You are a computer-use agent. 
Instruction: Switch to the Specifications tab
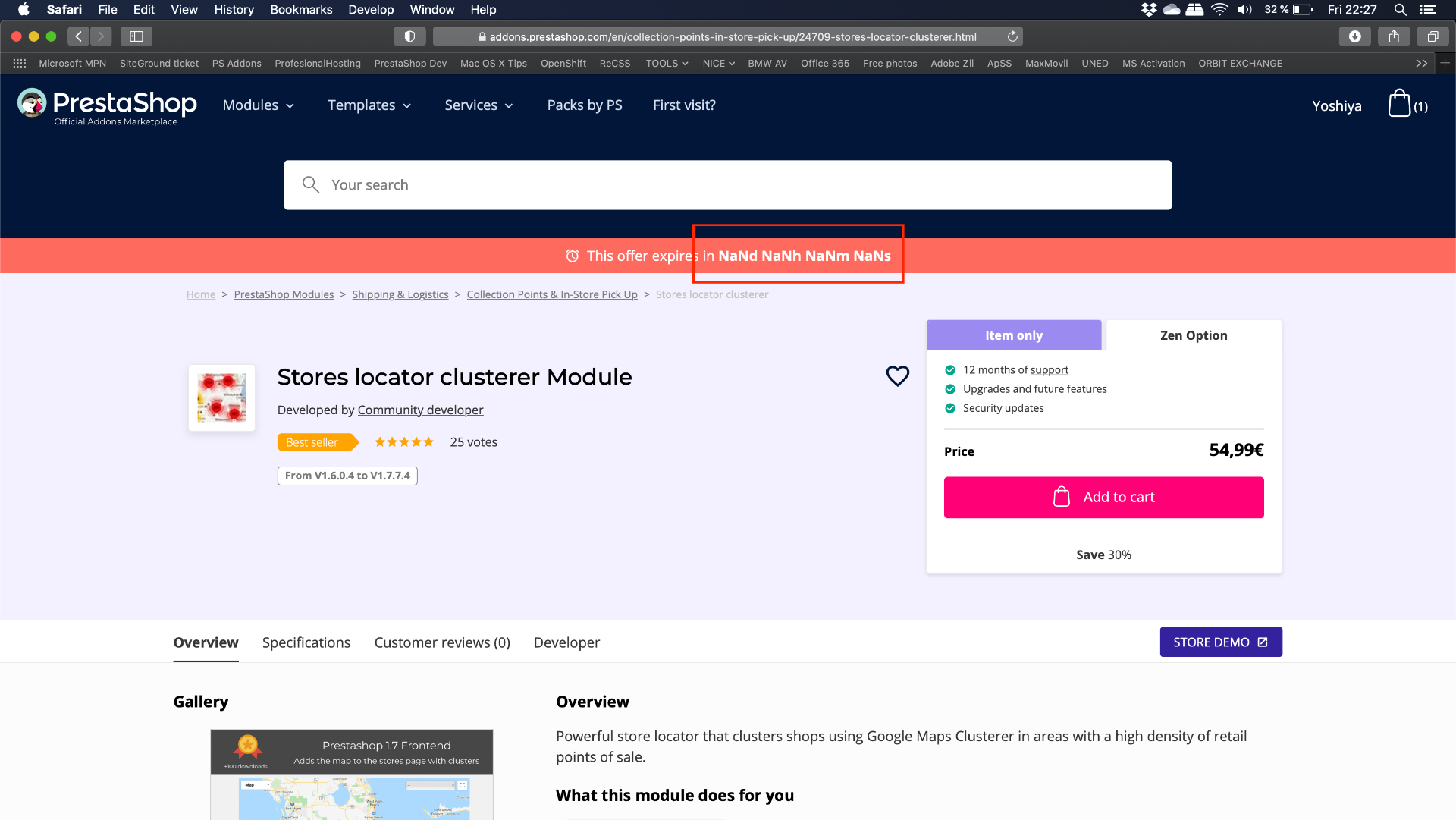(306, 642)
